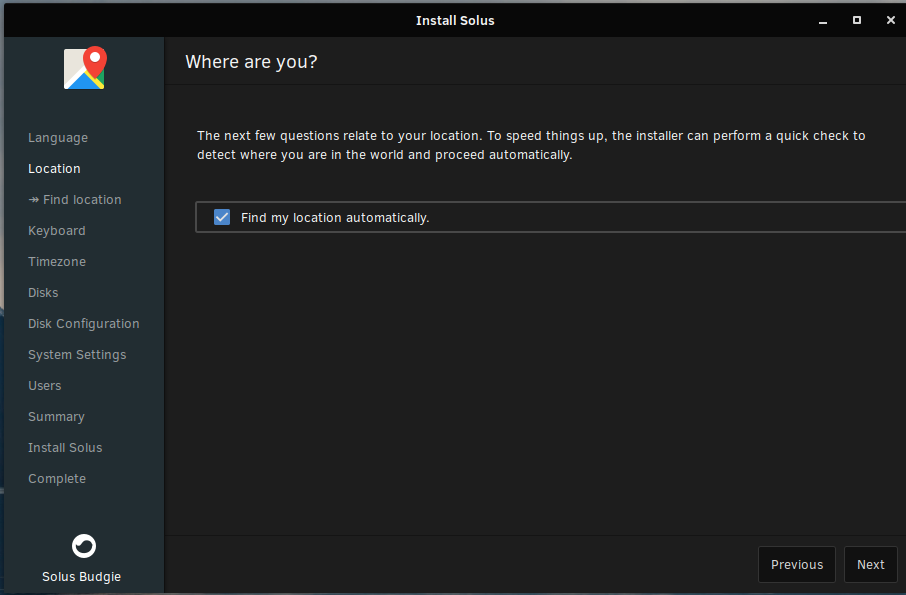Click the location description paragraph
Image resolution: width=906 pixels, height=595 pixels.
click(531, 145)
